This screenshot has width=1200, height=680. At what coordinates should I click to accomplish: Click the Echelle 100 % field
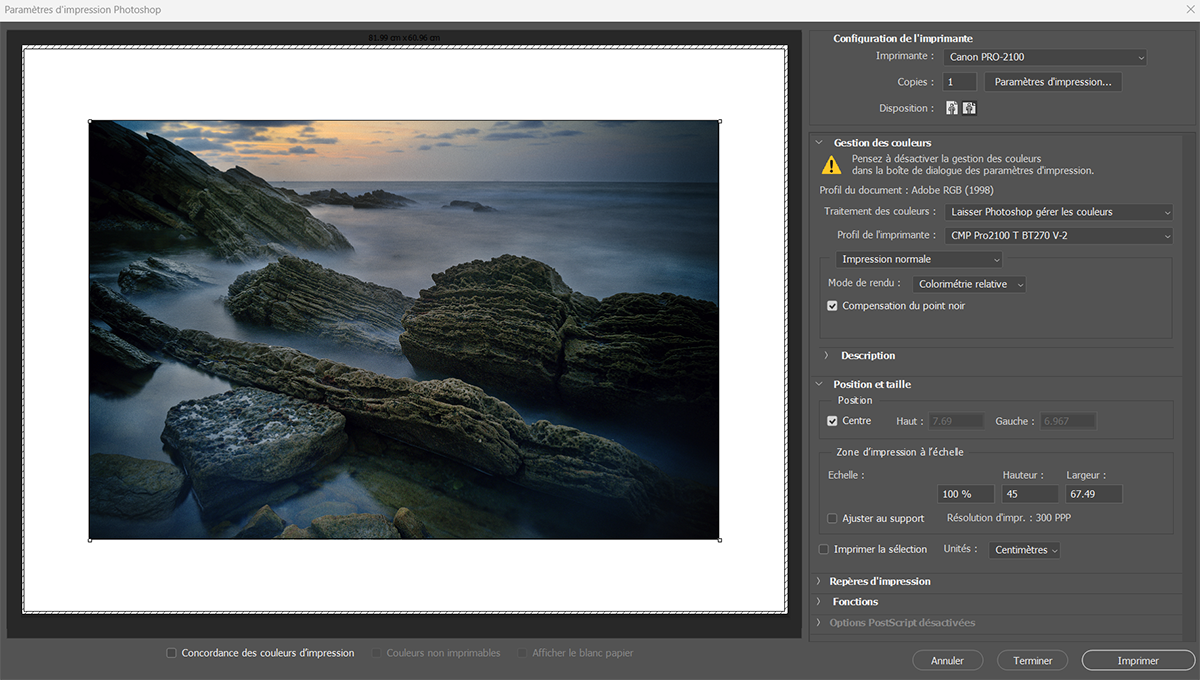(x=966, y=494)
